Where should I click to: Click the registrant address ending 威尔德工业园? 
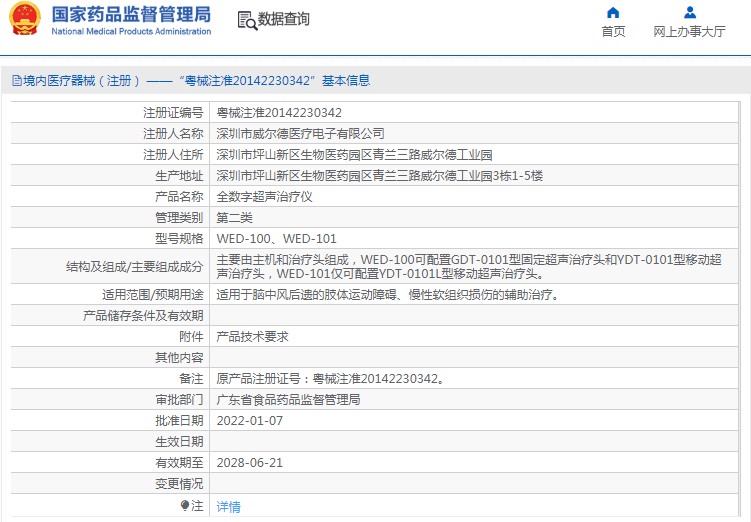(x=354, y=155)
